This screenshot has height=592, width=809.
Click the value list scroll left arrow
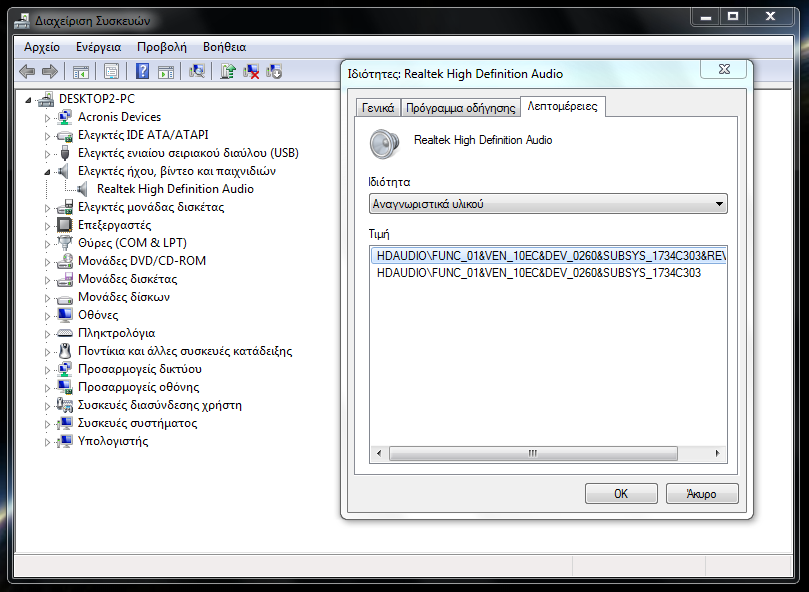pos(379,453)
